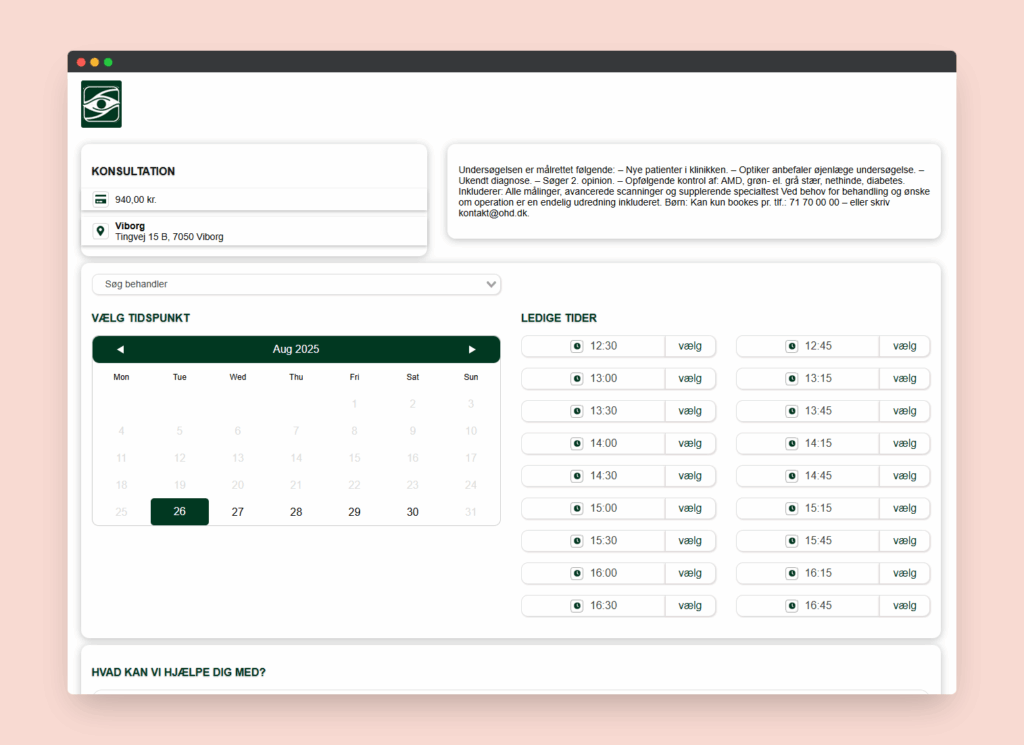1024x745 pixels.
Task: Pick the 28th on the calendar
Action: point(296,512)
